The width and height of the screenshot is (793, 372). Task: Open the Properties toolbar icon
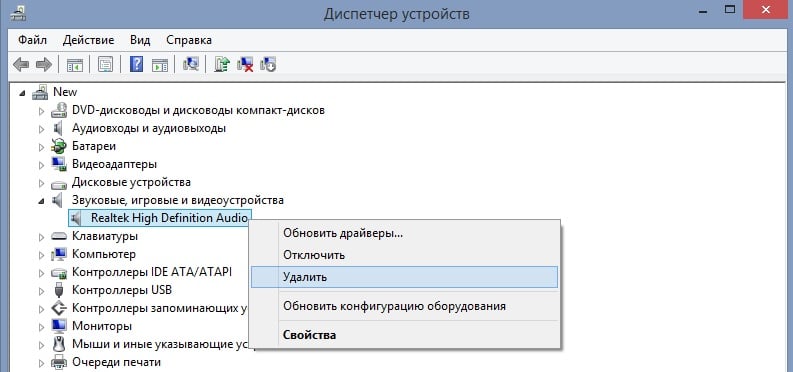(105, 65)
